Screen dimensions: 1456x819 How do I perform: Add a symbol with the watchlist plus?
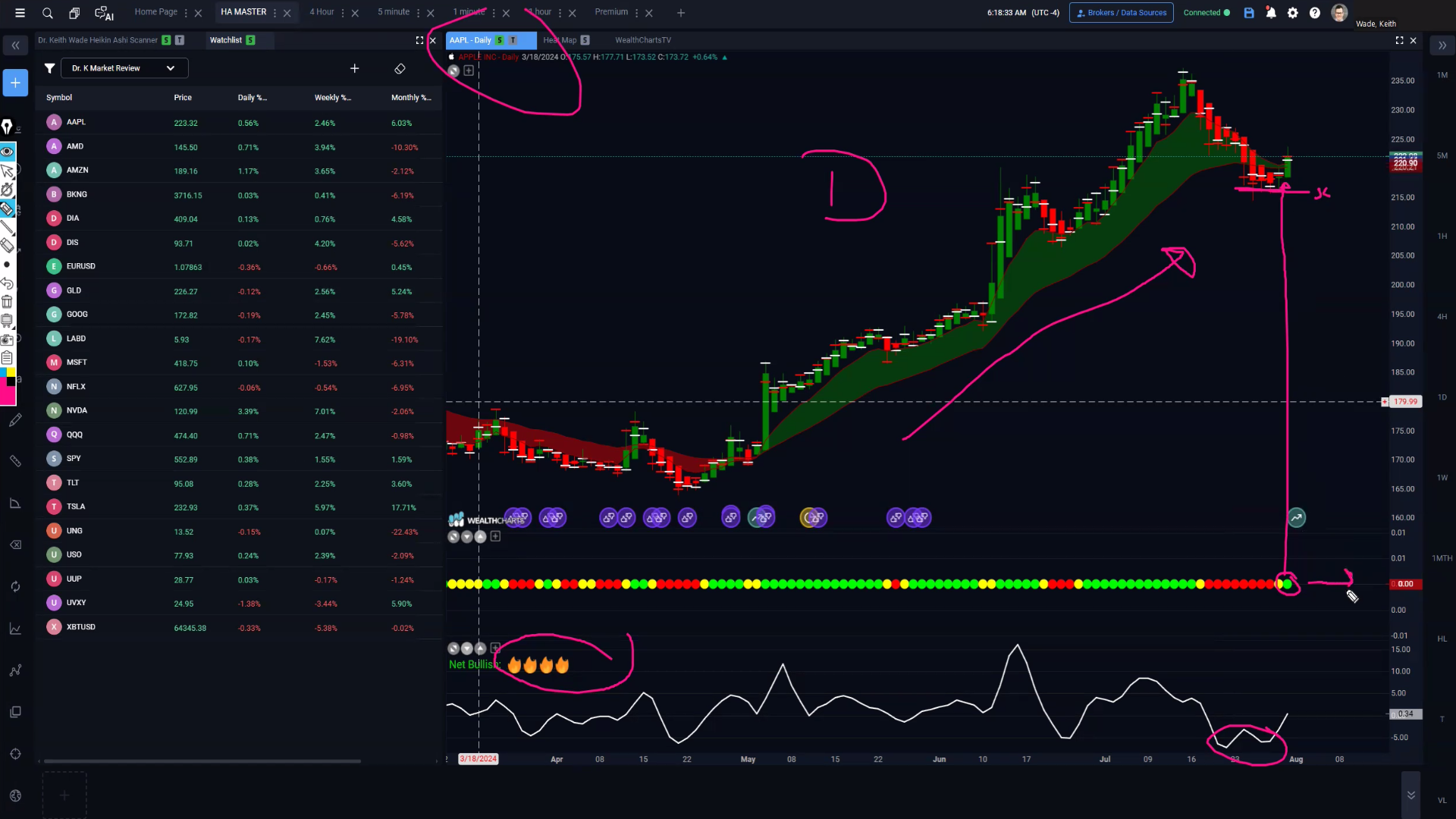(354, 68)
